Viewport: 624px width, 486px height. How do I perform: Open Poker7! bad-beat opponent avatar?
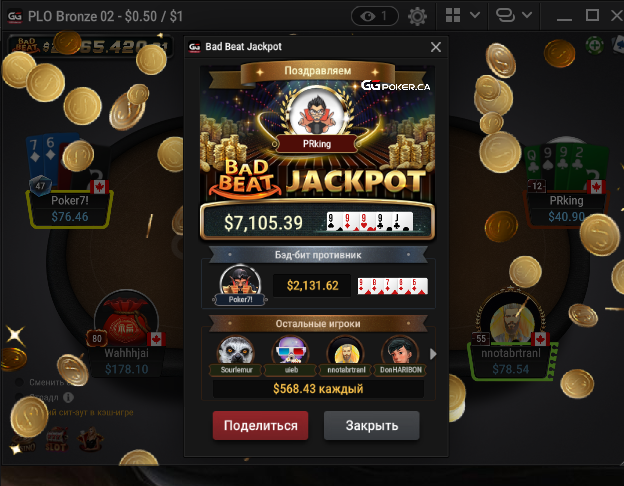[x=240, y=285]
